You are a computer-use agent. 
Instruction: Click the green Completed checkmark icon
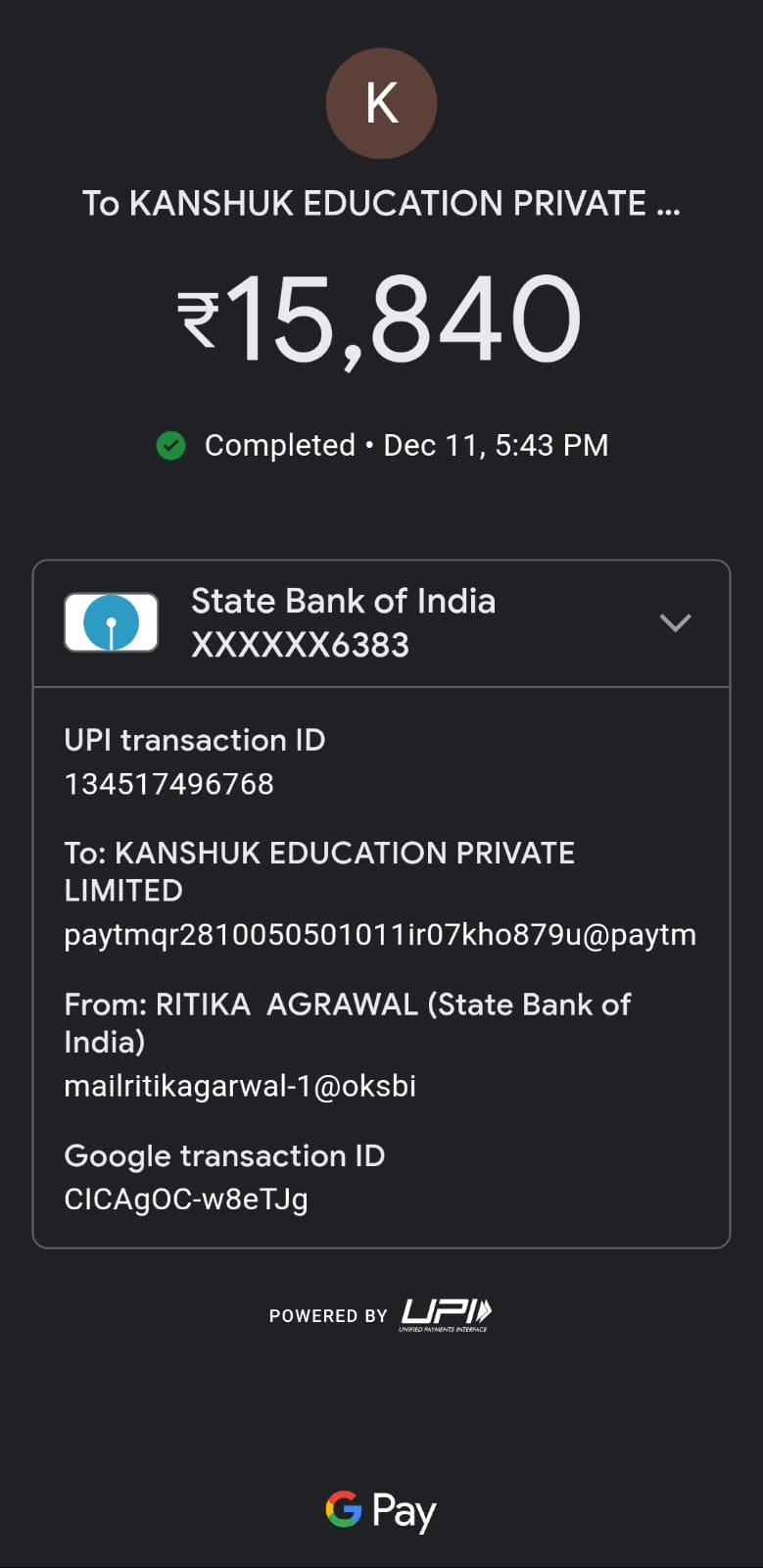pos(171,446)
